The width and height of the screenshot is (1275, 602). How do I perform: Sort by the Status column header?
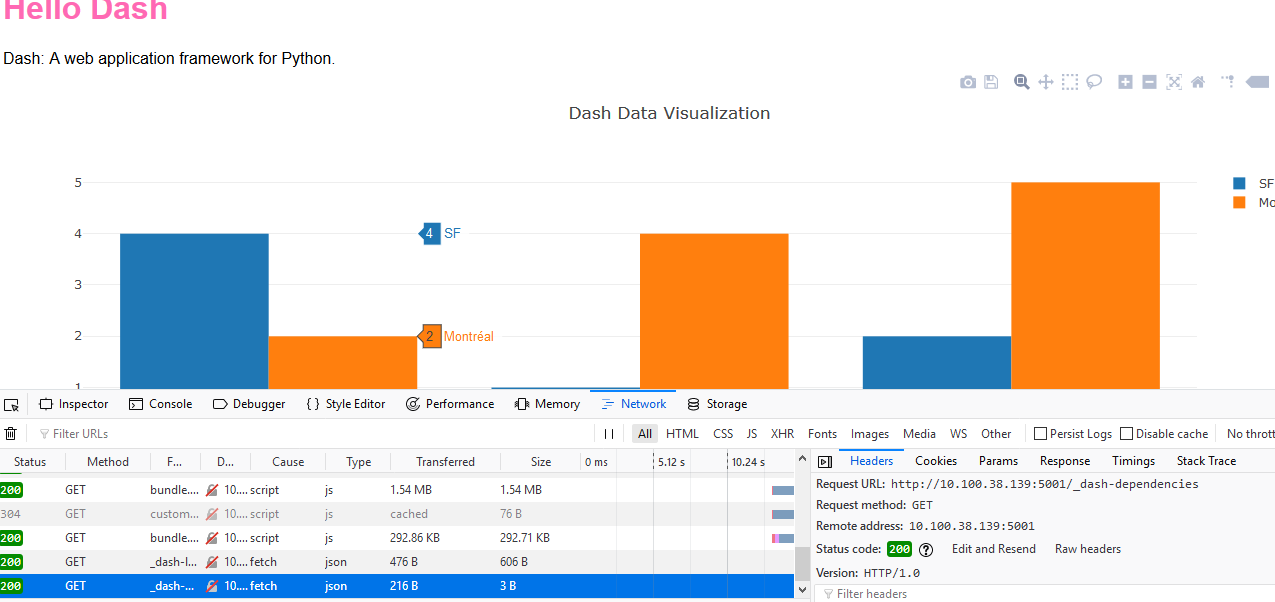coord(32,462)
